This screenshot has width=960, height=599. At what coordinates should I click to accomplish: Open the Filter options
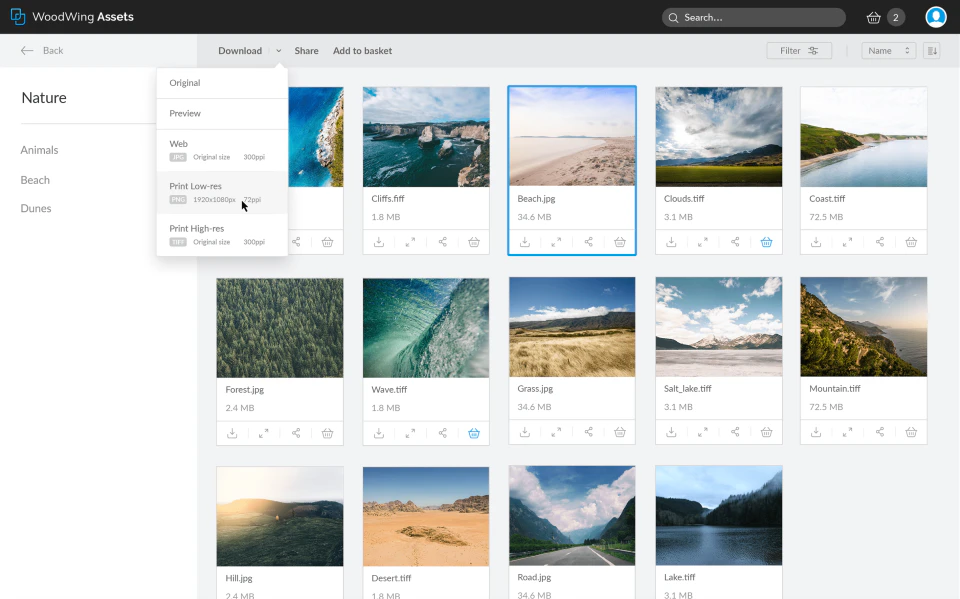[x=799, y=51]
